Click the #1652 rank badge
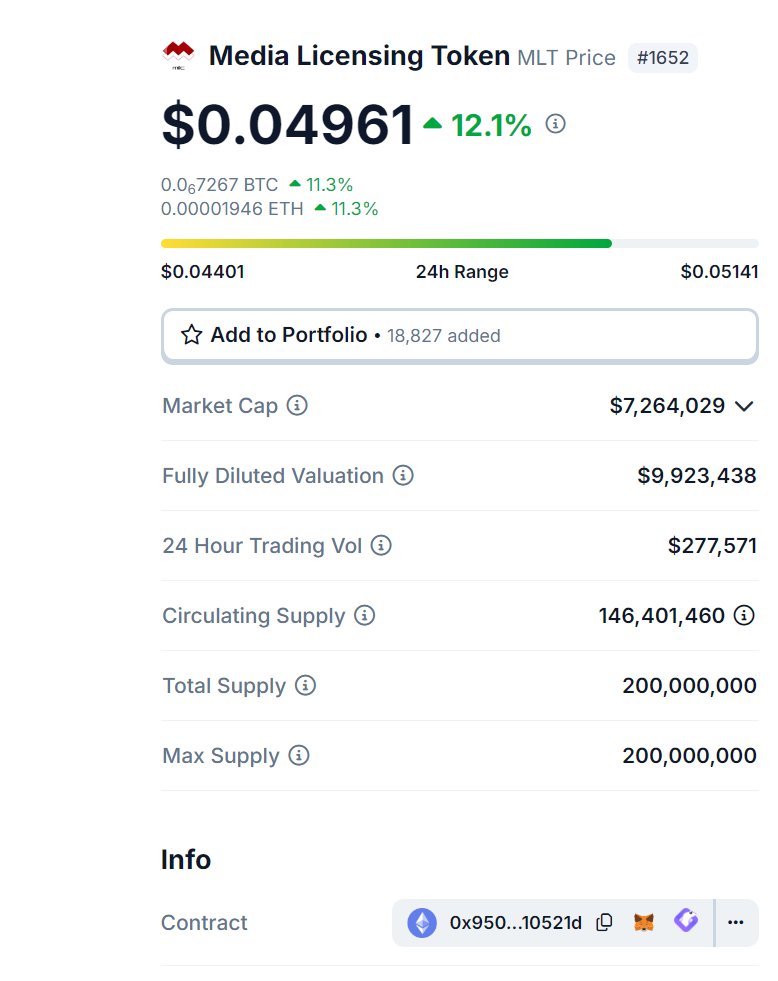Viewport: 778px width, 981px height. click(x=662, y=58)
